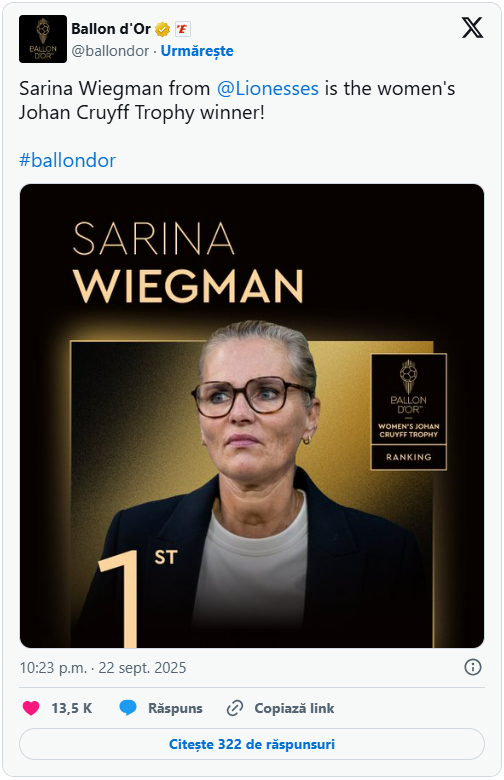Click the copy link chain icon
The width and height of the screenshot is (504, 780).
click(234, 708)
